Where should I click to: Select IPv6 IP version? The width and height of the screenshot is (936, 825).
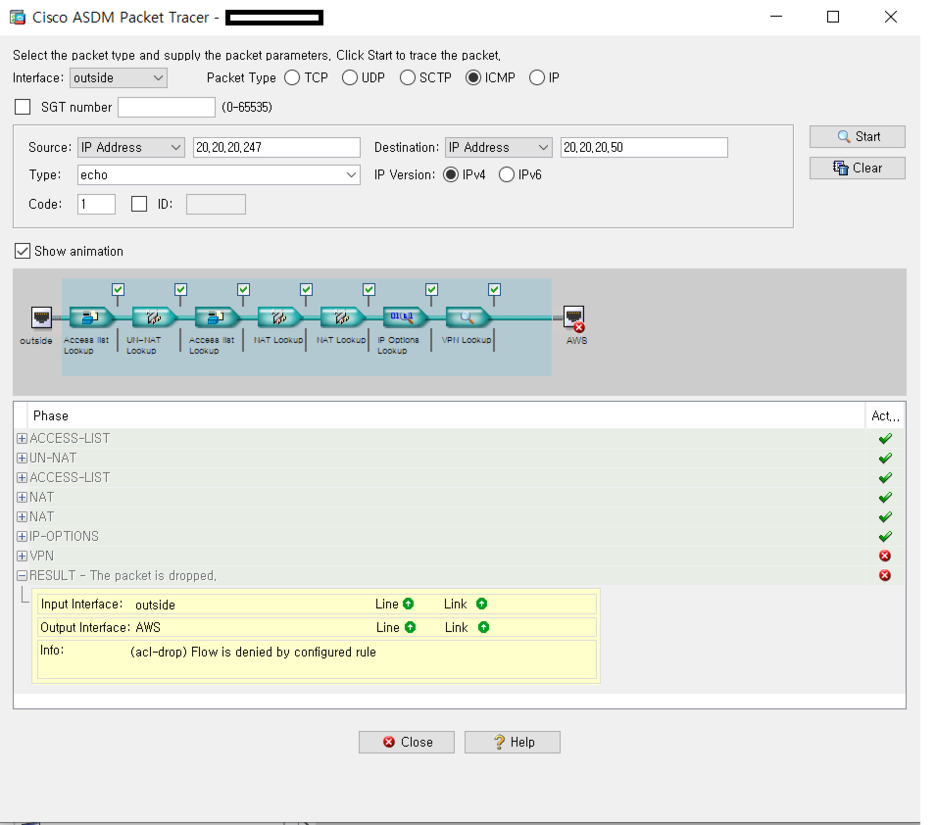coord(506,175)
